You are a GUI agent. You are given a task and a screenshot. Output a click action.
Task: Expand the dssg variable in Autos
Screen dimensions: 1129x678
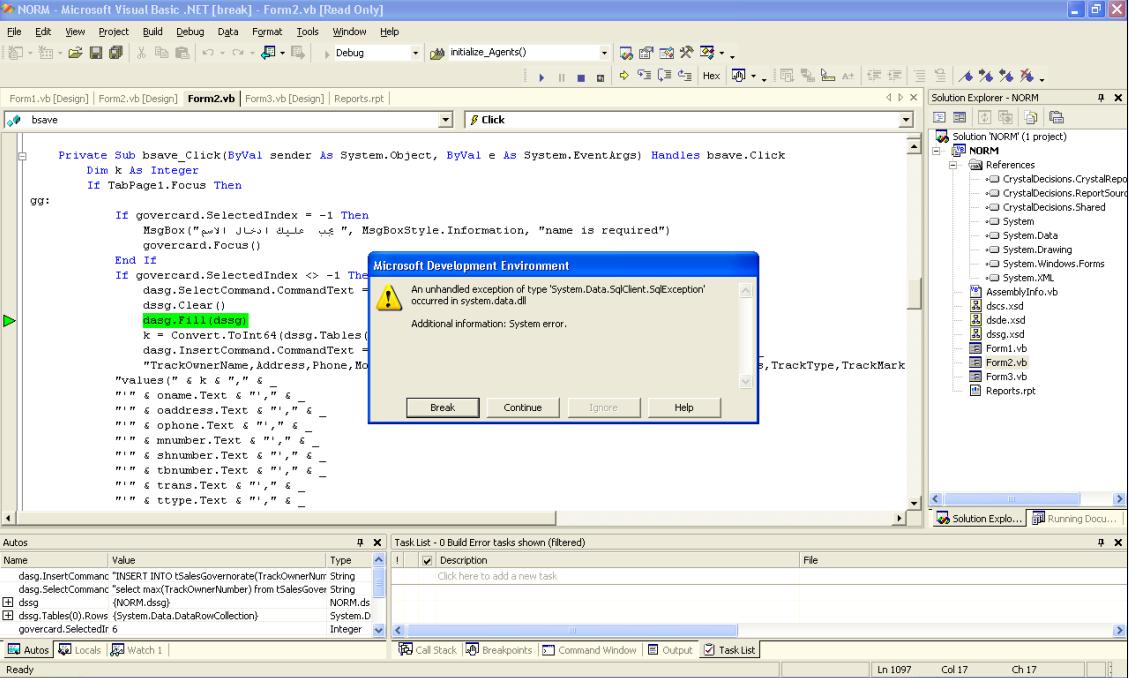(9, 603)
